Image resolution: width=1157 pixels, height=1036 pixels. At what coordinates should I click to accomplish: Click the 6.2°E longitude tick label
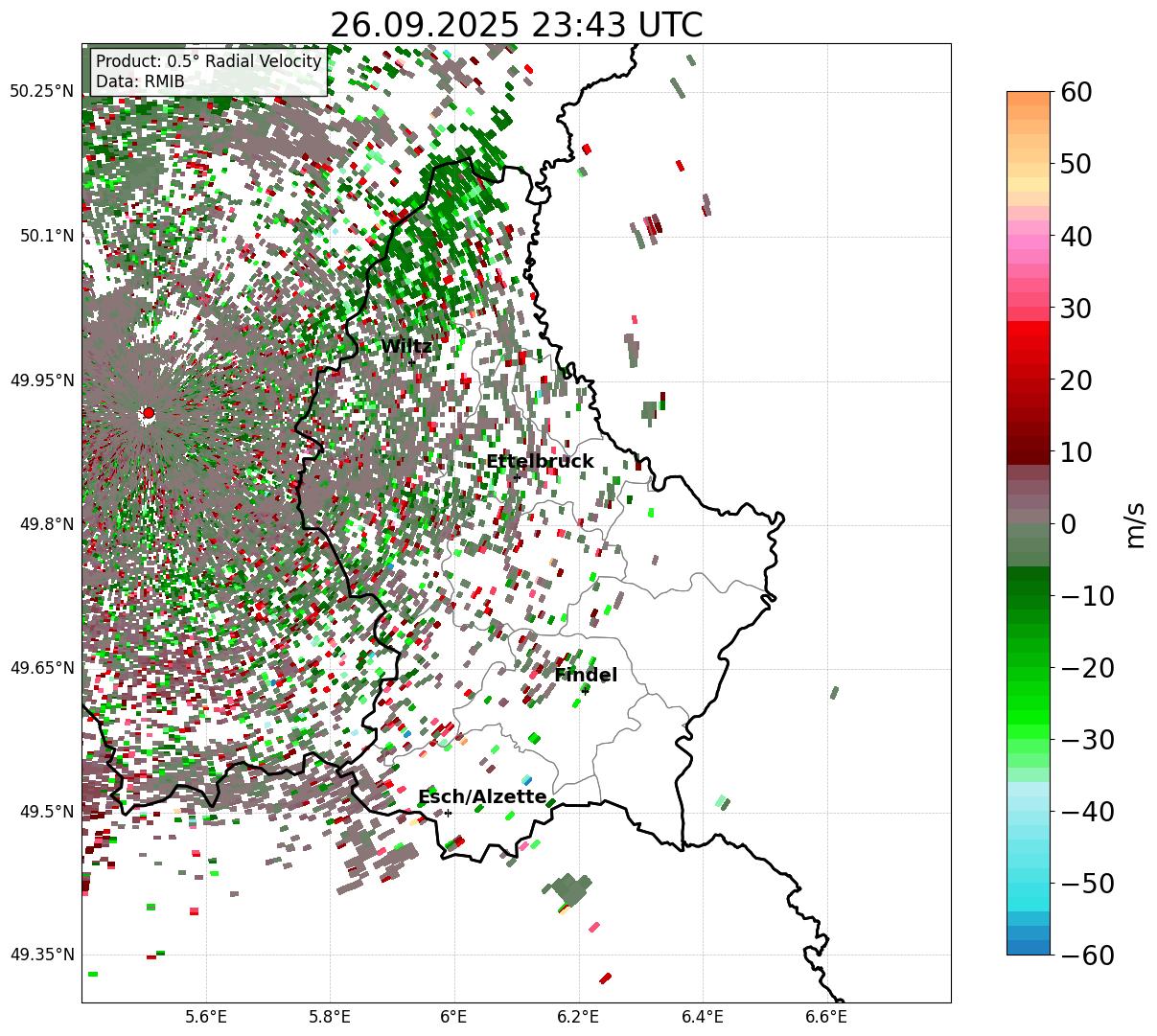click(x=578, y=1017)
